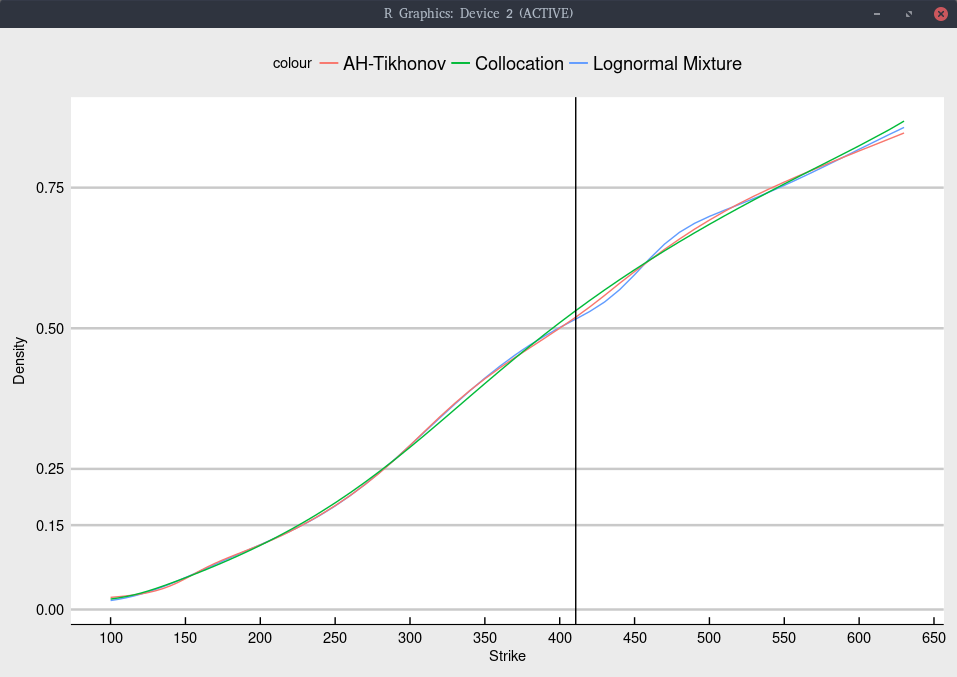The height and width of the screenshot is (677, 957).
Task: Click the green Collocation legend line
Action: (461, 63)
